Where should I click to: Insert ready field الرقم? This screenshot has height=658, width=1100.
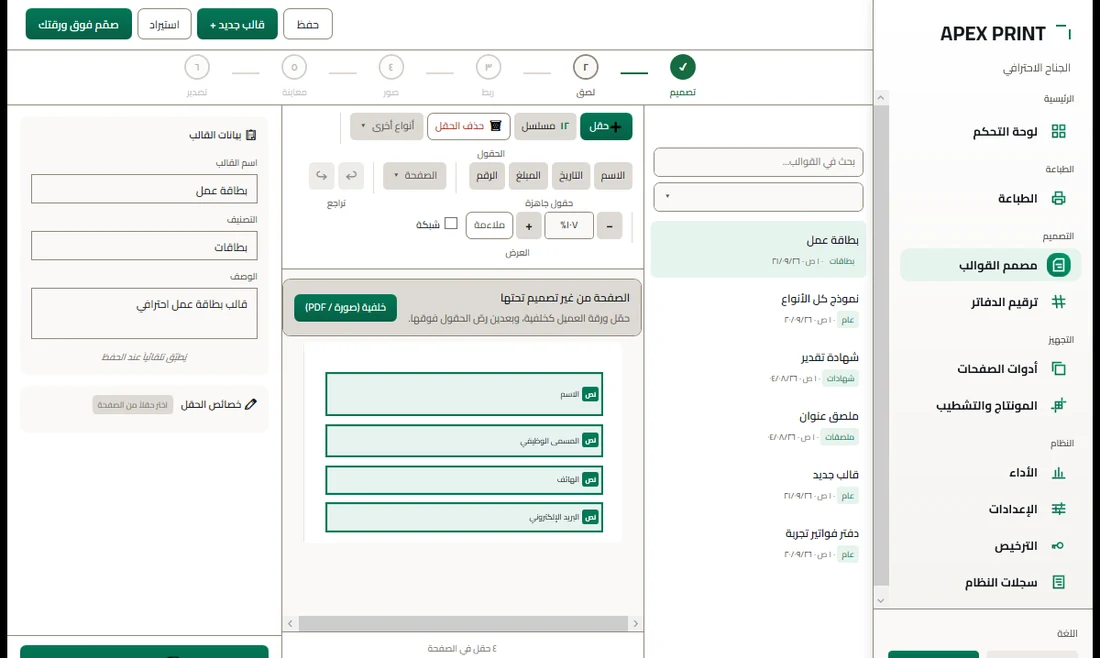click(487, 175)
